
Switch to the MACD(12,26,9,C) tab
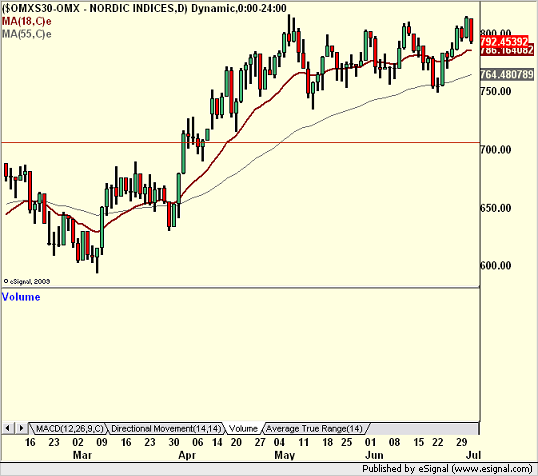point(69,429)
